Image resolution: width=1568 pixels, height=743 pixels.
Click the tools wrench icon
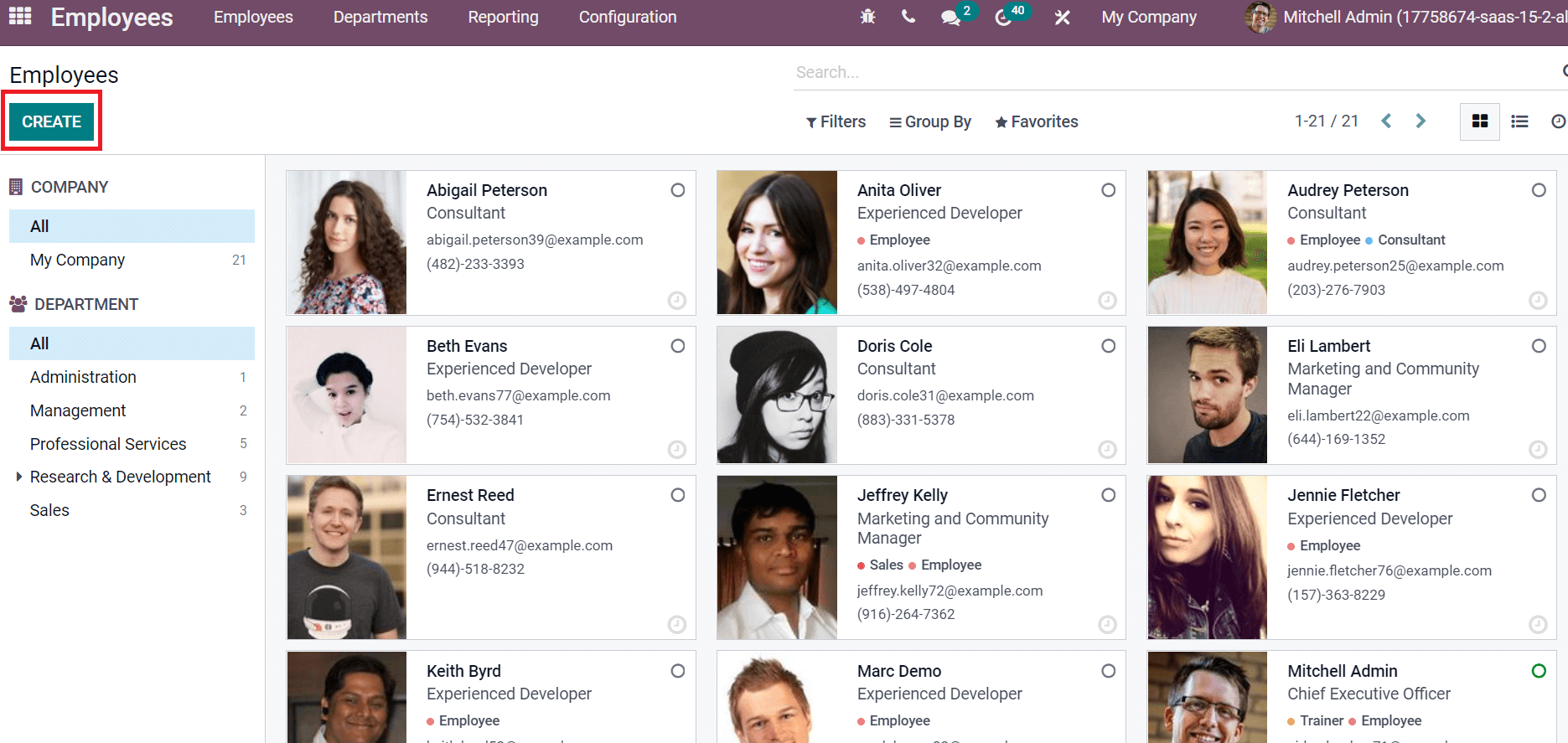(1062, 17)
